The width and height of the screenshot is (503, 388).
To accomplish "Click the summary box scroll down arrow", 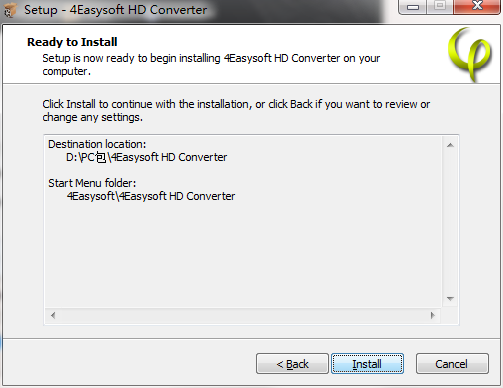I will click(x=450, y=298).
